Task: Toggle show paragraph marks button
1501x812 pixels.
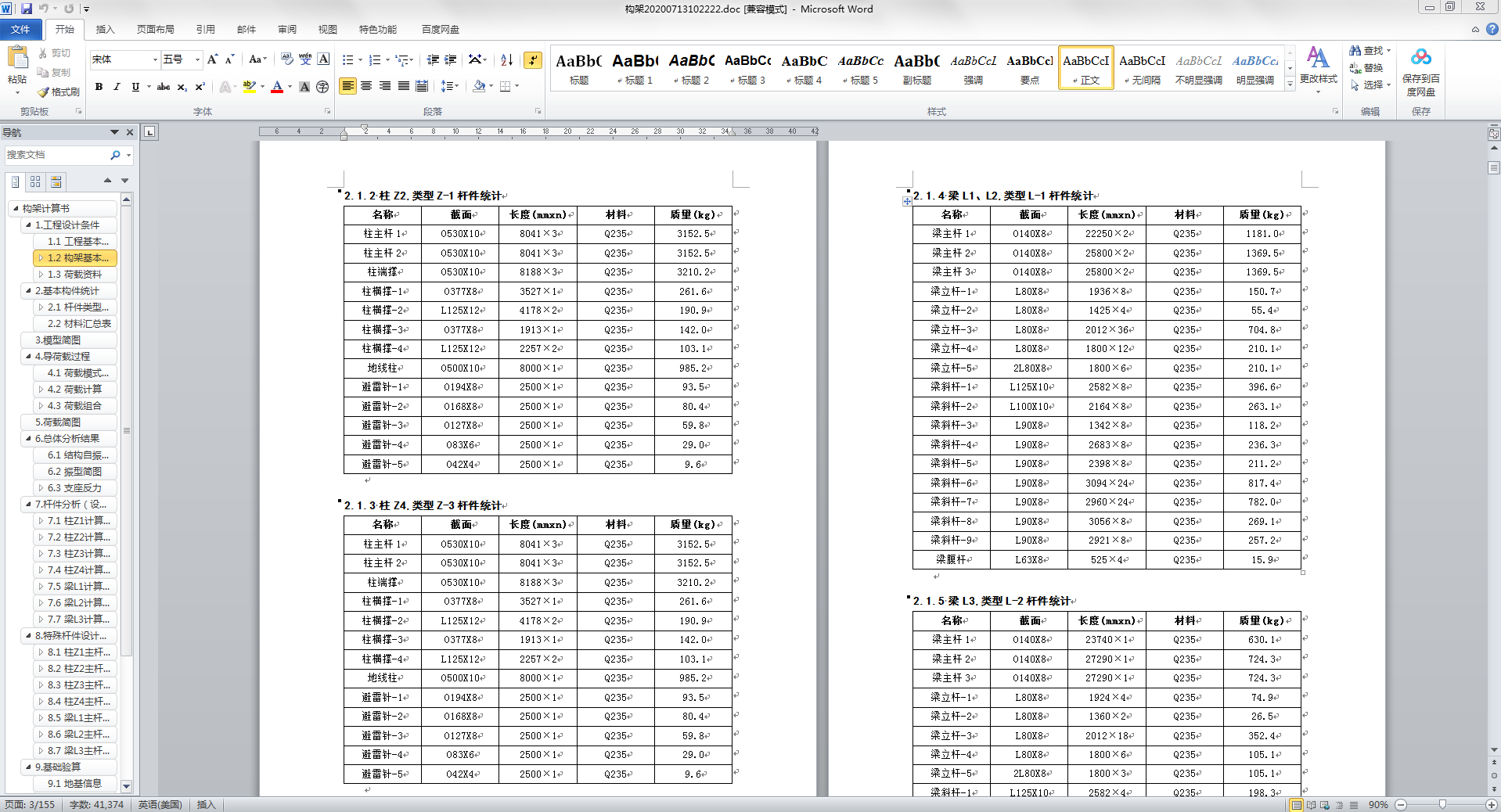Action: (x=532, y=59)
